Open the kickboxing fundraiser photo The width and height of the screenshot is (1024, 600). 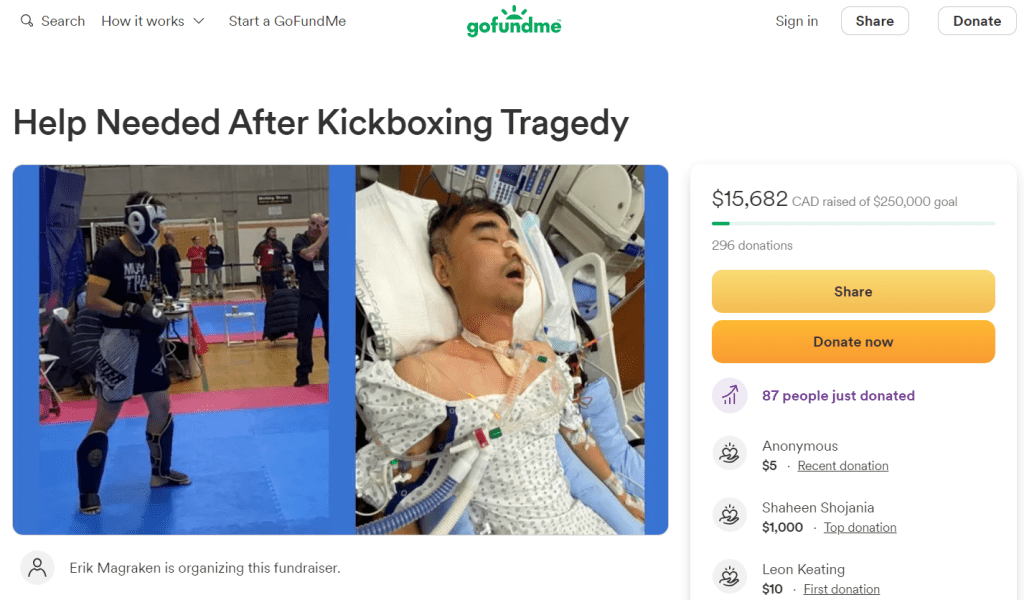pyautogui.click(x=340, y=349)
